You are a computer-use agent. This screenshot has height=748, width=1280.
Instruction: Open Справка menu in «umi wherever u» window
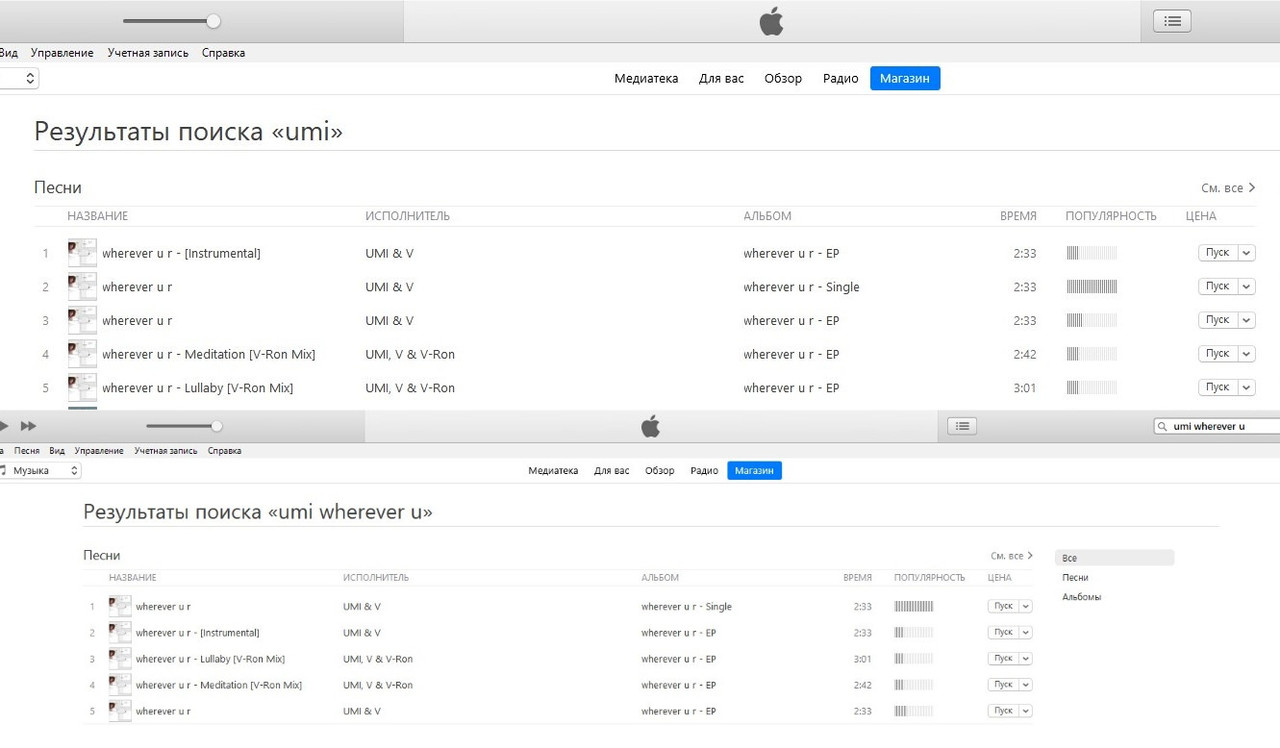(x=224, y=451)
